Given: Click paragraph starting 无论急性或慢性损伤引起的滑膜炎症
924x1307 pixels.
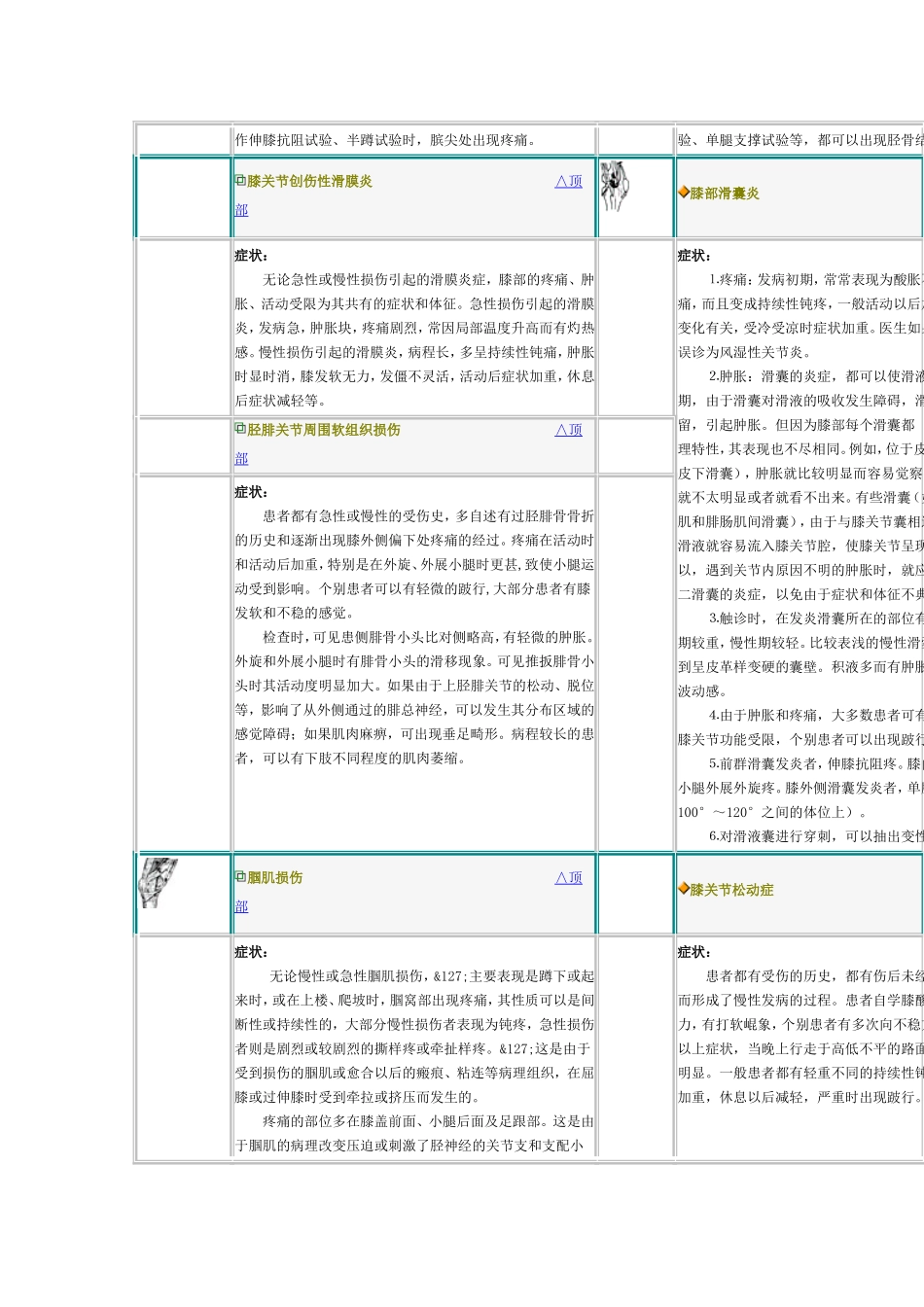Looking at the screenshot, I should [414, 339].
